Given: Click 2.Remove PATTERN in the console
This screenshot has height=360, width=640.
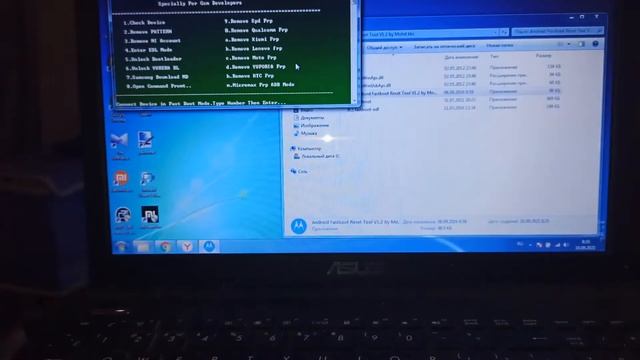Looking at the screenshot, I should [x=148, y=31].
